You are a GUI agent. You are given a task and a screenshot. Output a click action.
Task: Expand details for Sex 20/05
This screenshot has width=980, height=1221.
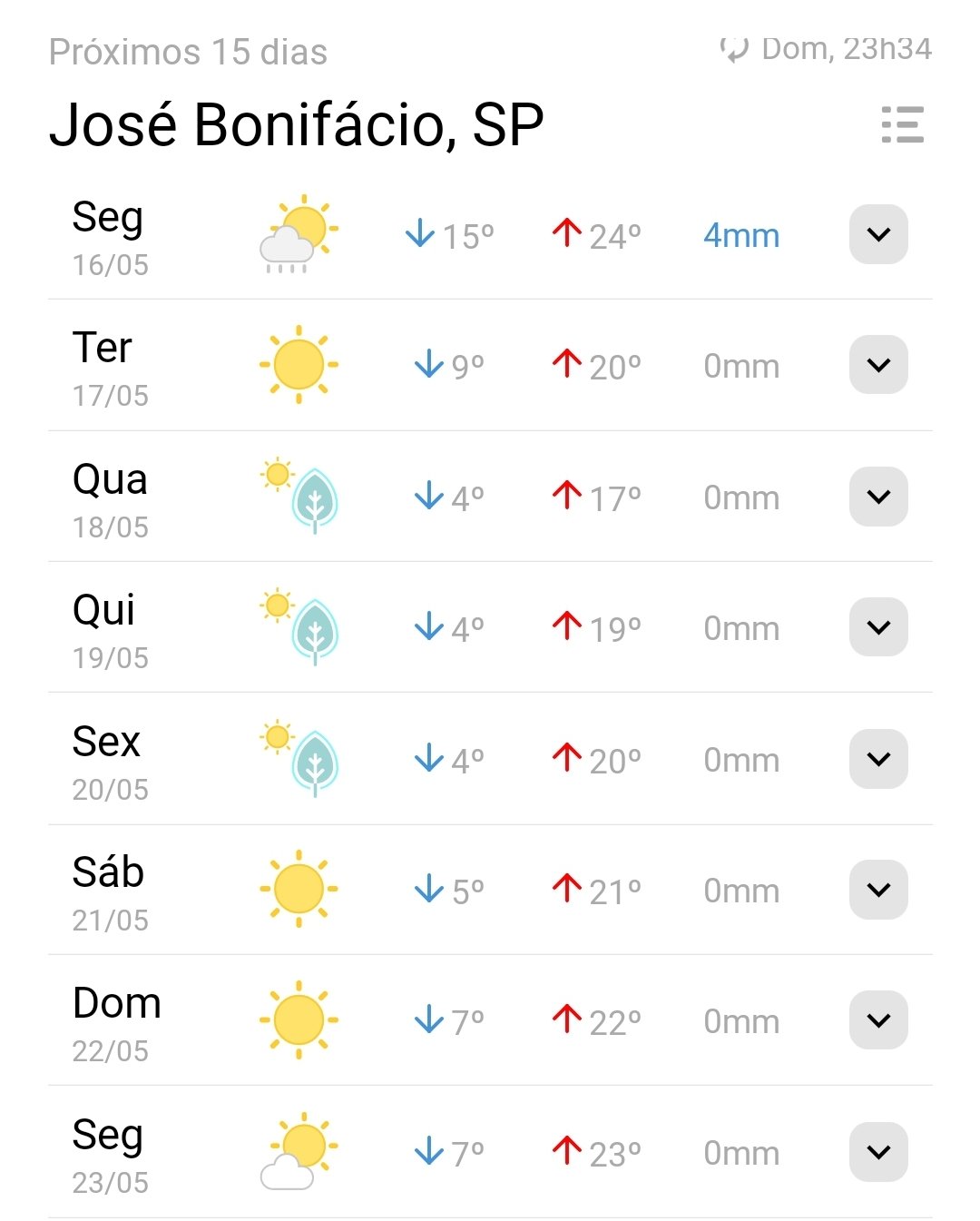[878, 759]
